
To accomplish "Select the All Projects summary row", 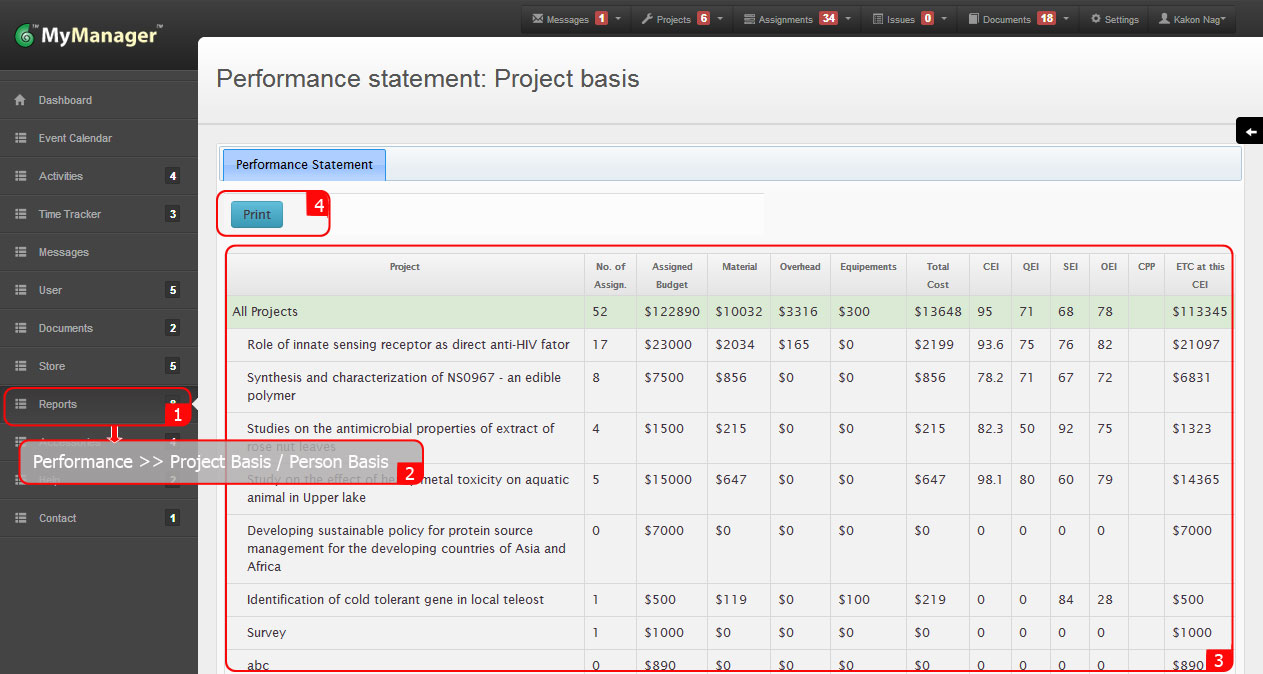I will (265, 312).
